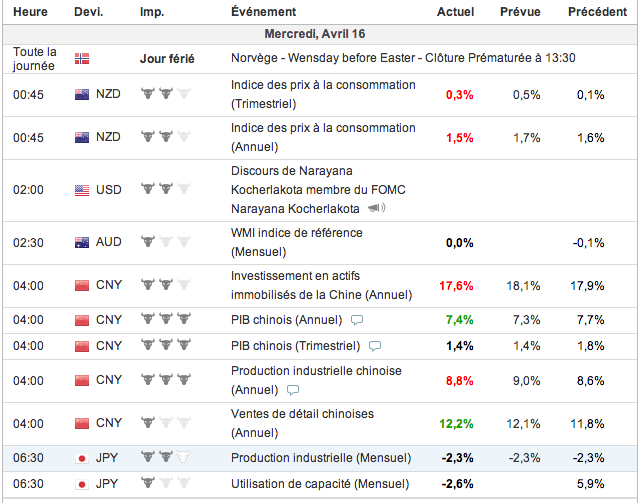Click the US flag next to USD
This screenshot has height=503, width=641.
[82, 189]
